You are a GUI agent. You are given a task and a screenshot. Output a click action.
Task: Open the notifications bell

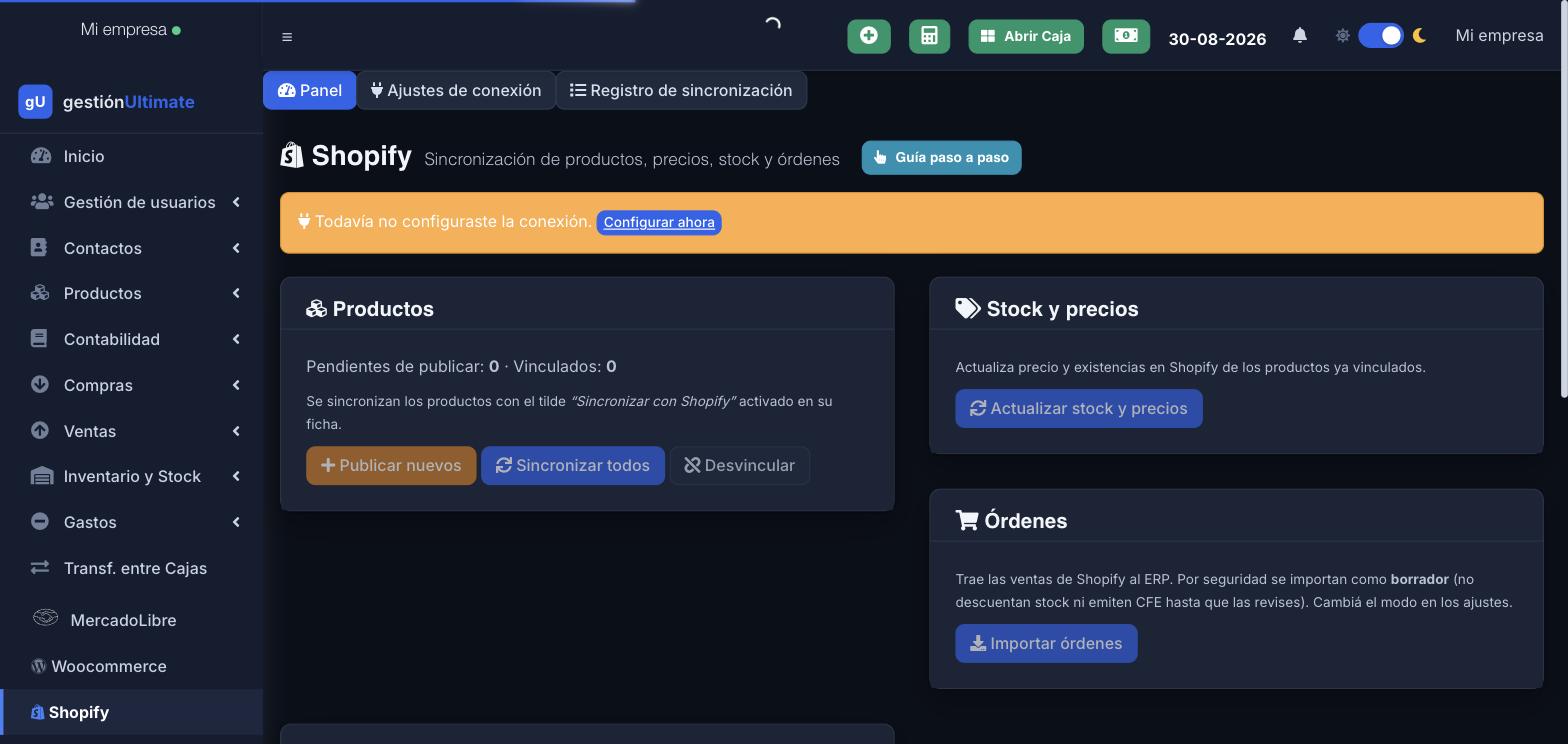click(x=1300, y=35)
